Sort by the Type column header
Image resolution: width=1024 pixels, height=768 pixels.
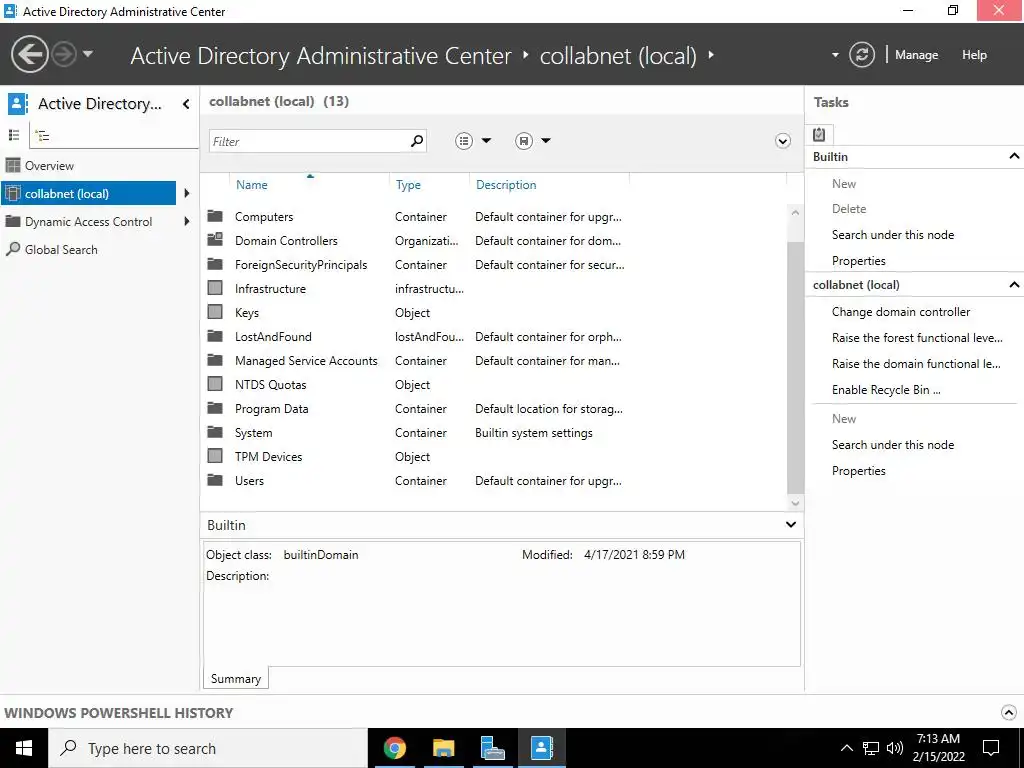408,185
